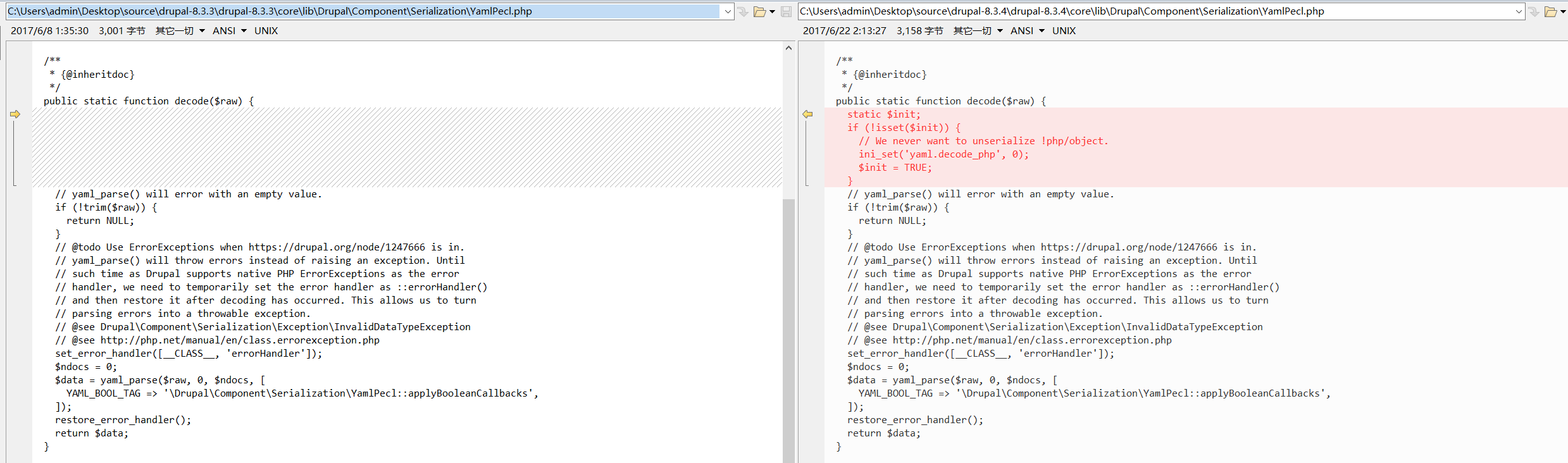This screenshot has height=463, width=1568.
Task: Click the left pane '@see http://php.net/manual' comment
Action: click(x=217, y=340)
